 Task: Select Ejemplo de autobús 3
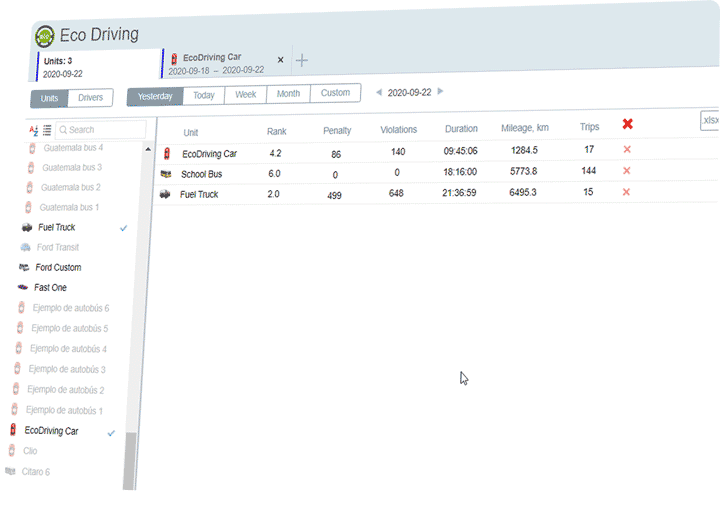pyautogui.click(x=67, y=369)
